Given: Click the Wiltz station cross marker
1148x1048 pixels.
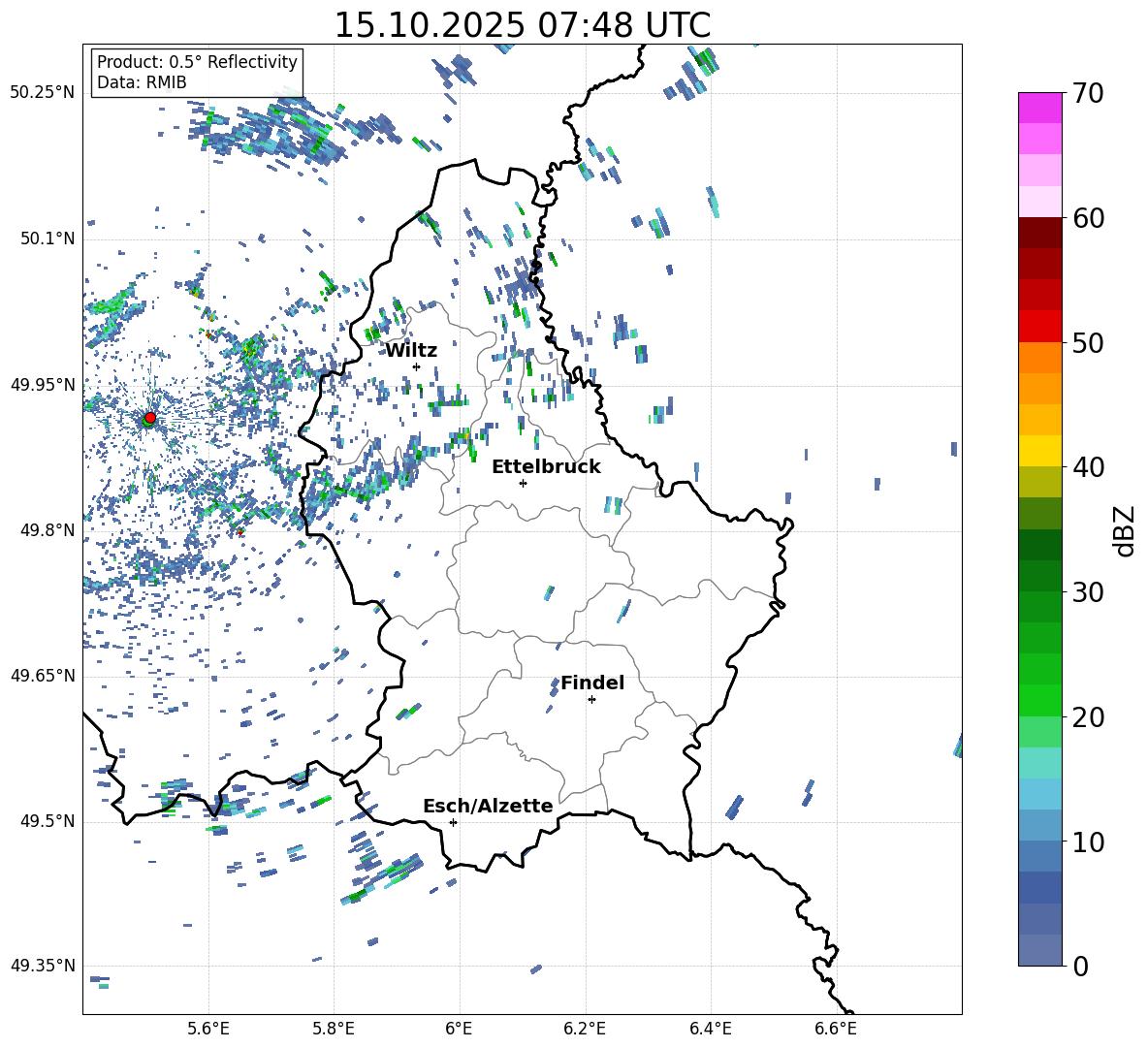Looking at the screenshot, I should (416, 366).
